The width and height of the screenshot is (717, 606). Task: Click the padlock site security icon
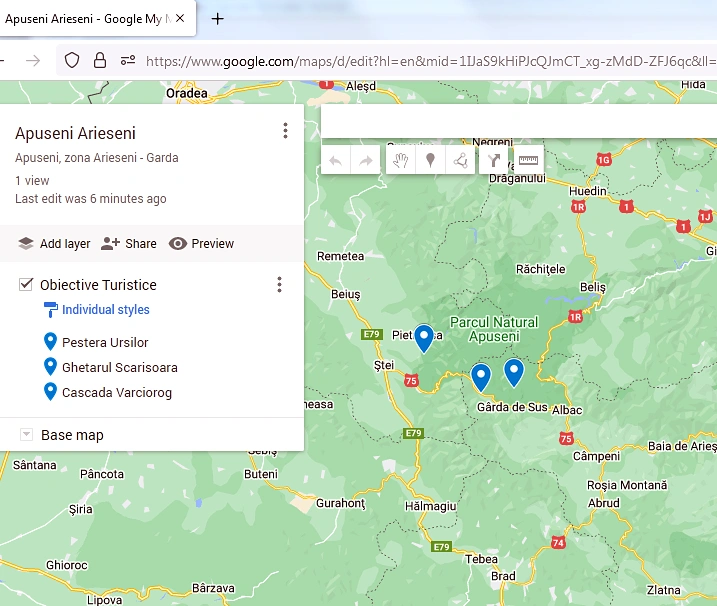pos(100,60)
